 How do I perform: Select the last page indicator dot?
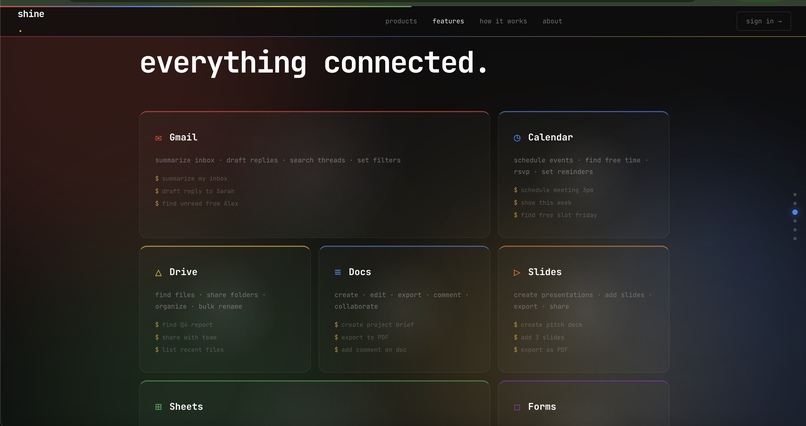pos(795,238)
